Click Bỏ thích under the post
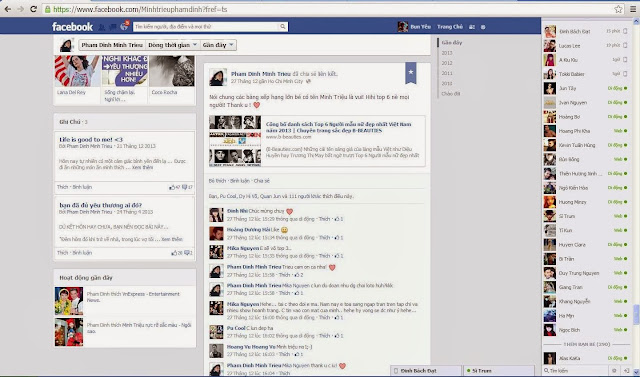The width and height of the screenshot is (640, 377). click(217, 181)
